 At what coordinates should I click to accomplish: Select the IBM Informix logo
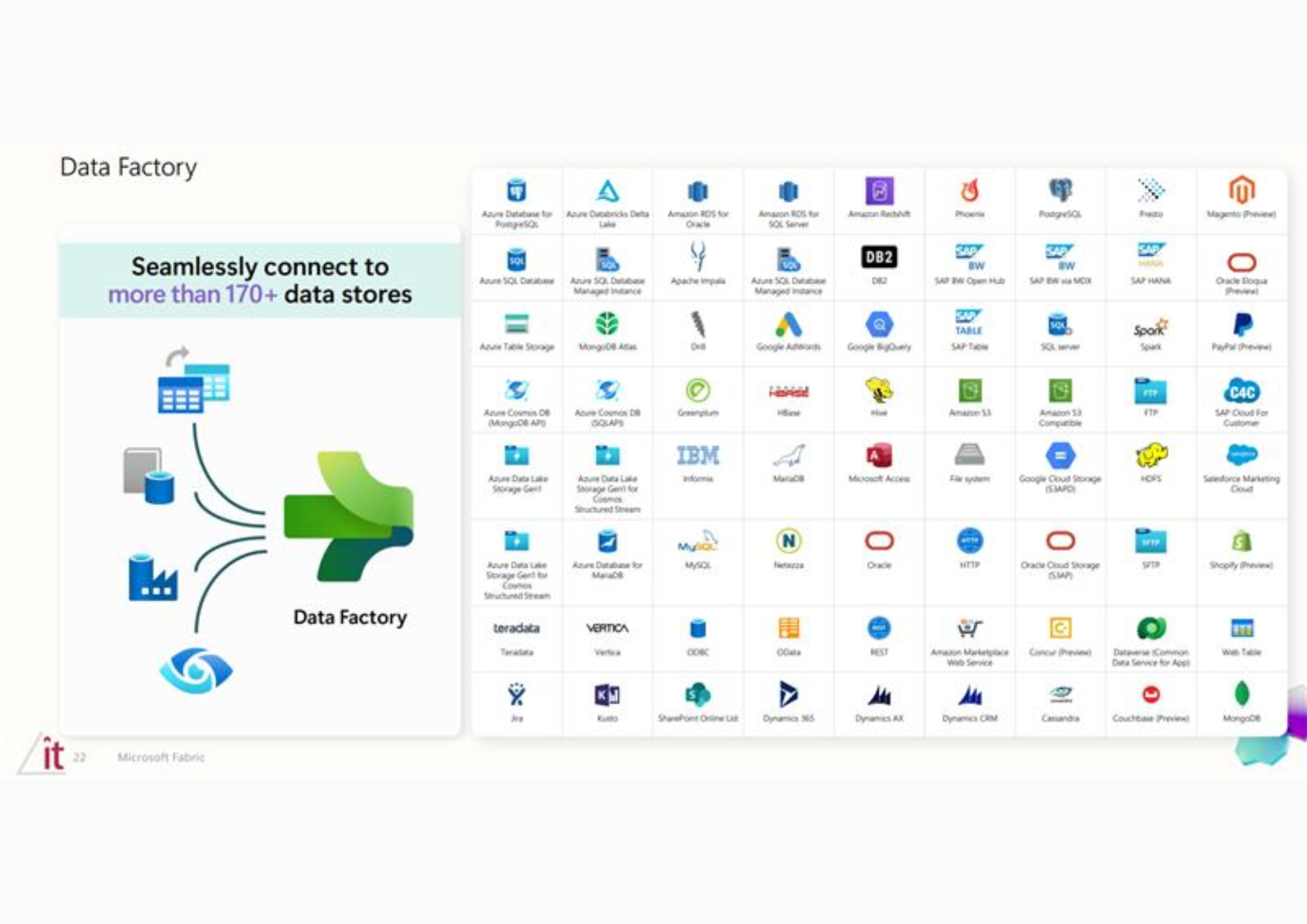pos(697,455)
